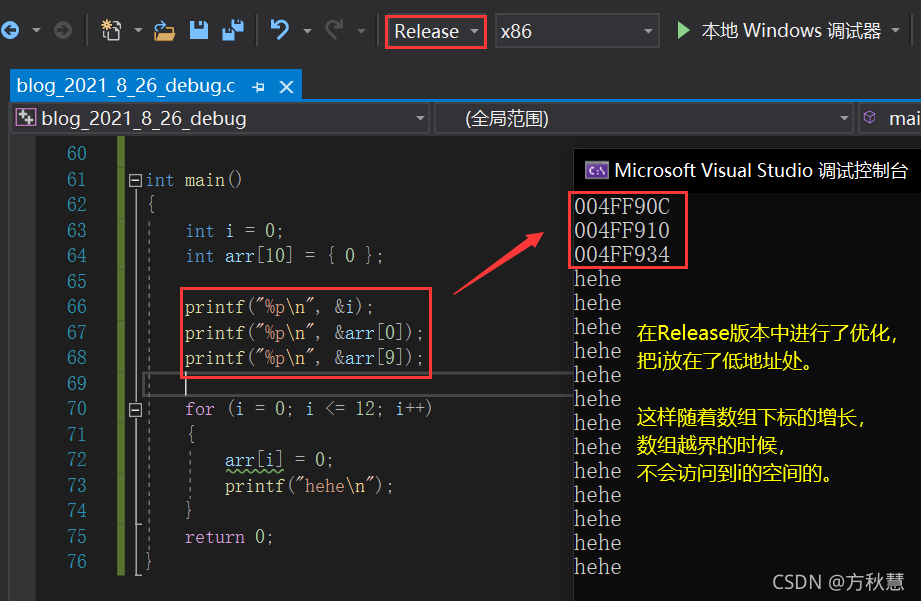Image resolution: width=921 pixels, height=601 pixels.
Task: Click the 'arr[i] = 0;' statement
Action: (279, 460)
